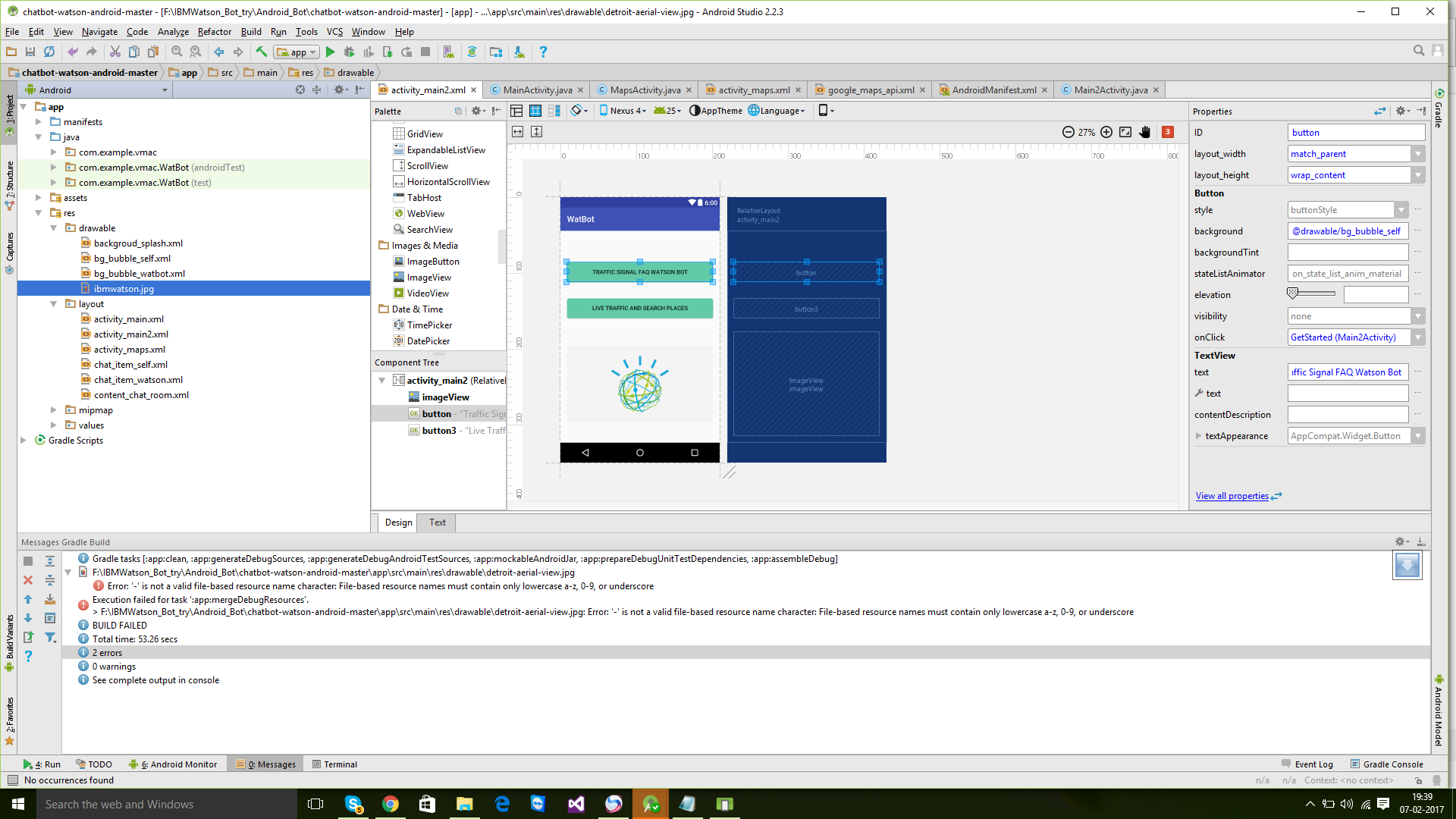Screen dimensions: 1456x819
Task: Click the Make Project hammer icon
Action: 261,52
